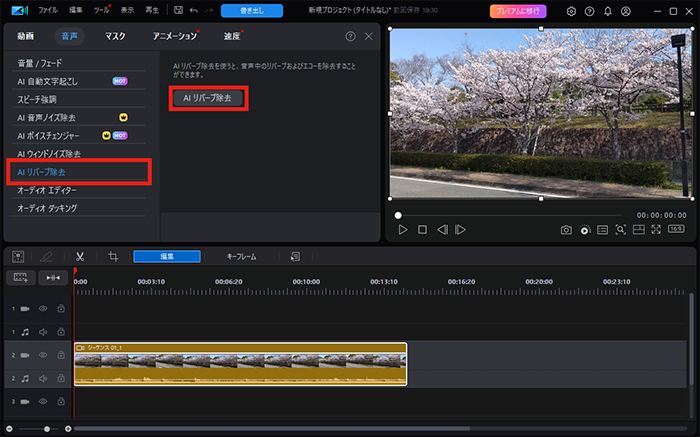
Task: Select the crop tool icon
Action: coord(113,257)
